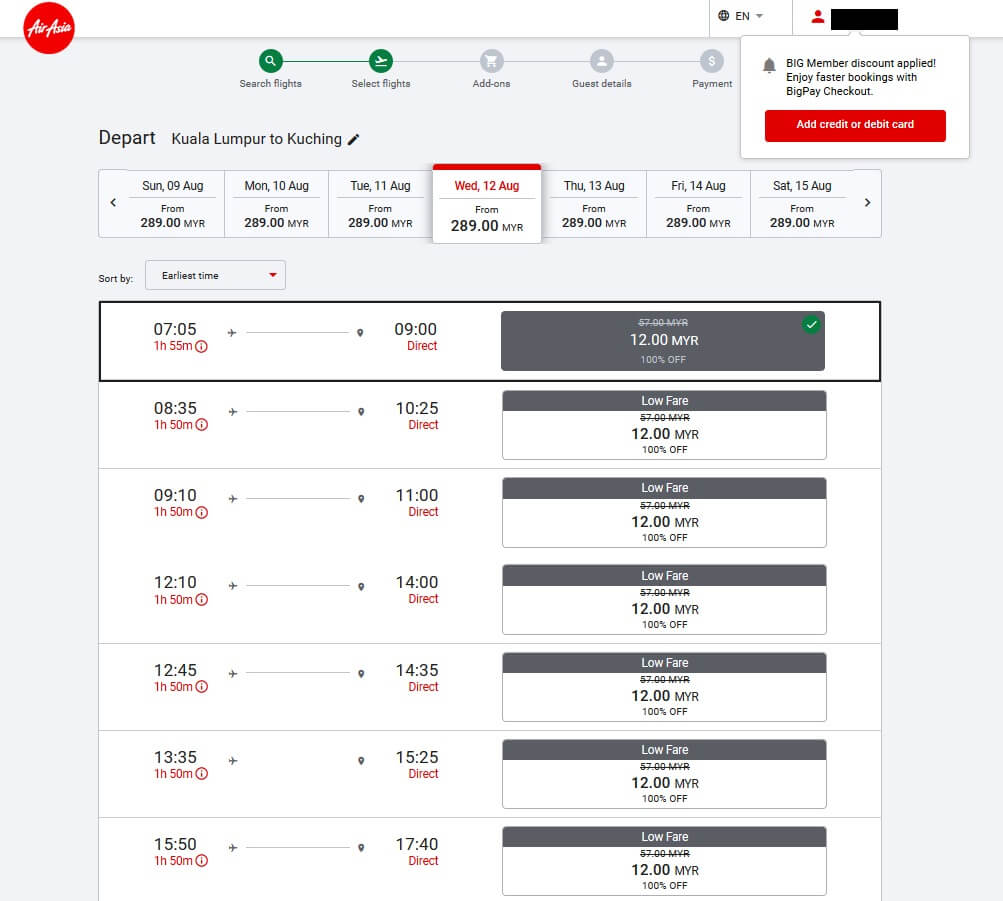The height and width of the screenshot is (901, 1003).
Task: Open info icon for 07:05 flight duration
Action: click(201, 347)
